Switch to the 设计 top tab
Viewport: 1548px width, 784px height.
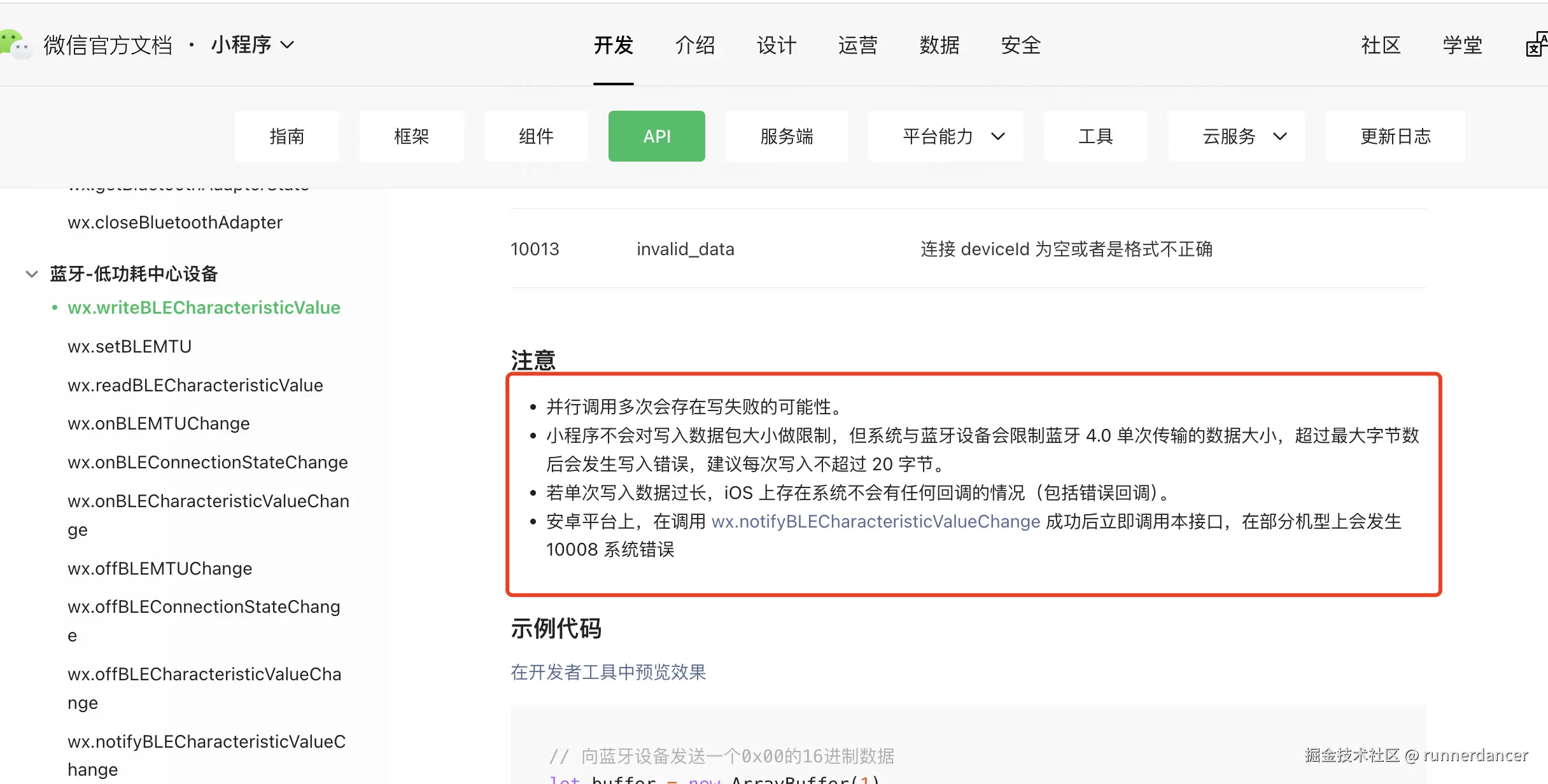[776, 45]
